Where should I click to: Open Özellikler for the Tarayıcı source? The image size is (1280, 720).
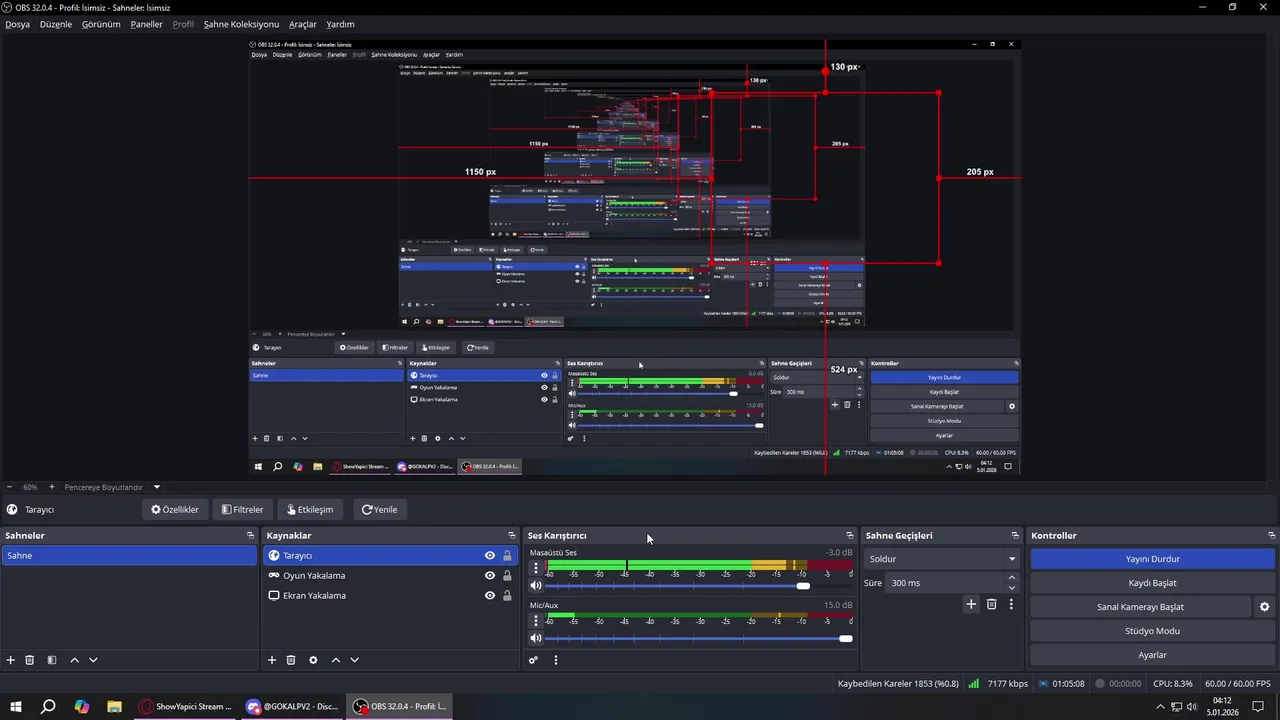tap(175, 509)
